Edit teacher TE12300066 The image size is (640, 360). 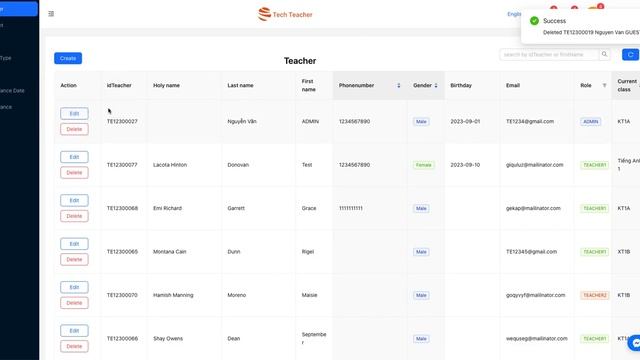click(74, 331)
